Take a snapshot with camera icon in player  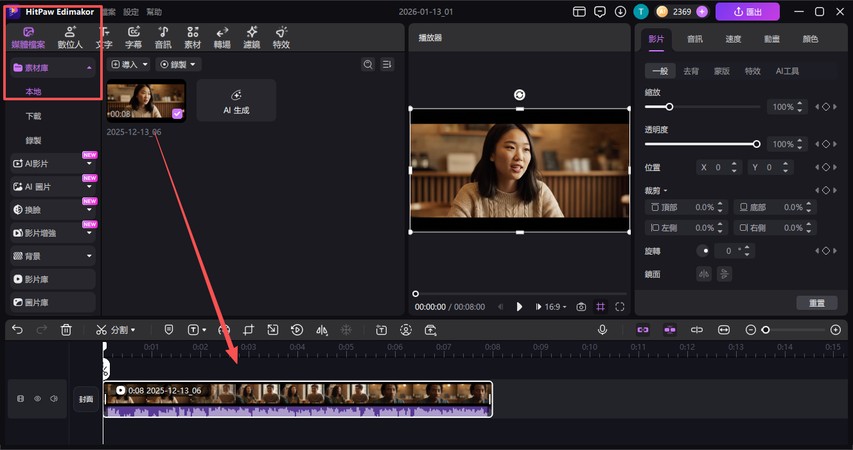tap(581, 307)
